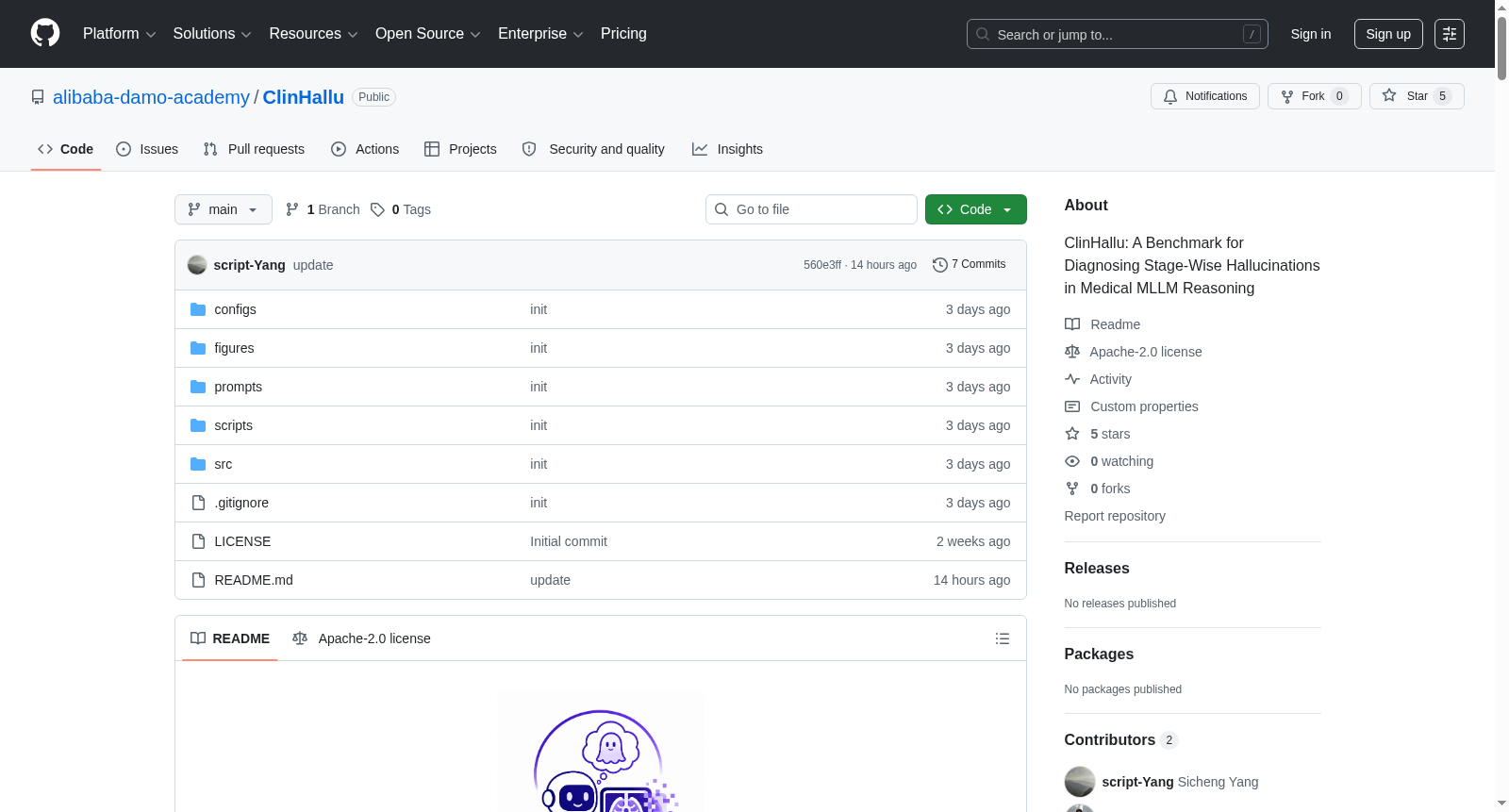Screen dimensions: 1509x812
Task: Click the ClinHallu logo image in README
Action: [x=601, y=752]
